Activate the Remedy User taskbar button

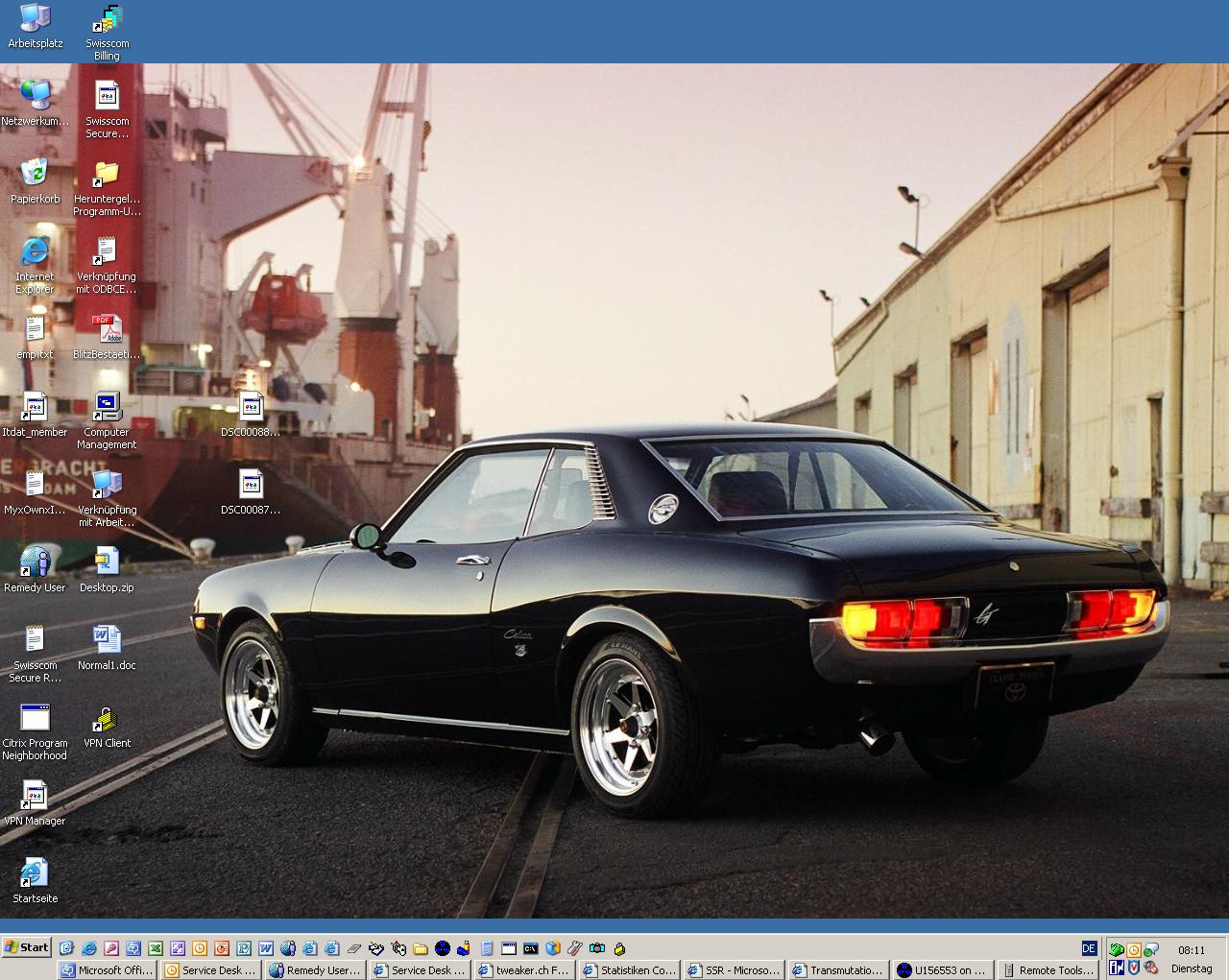pos(315,970)
